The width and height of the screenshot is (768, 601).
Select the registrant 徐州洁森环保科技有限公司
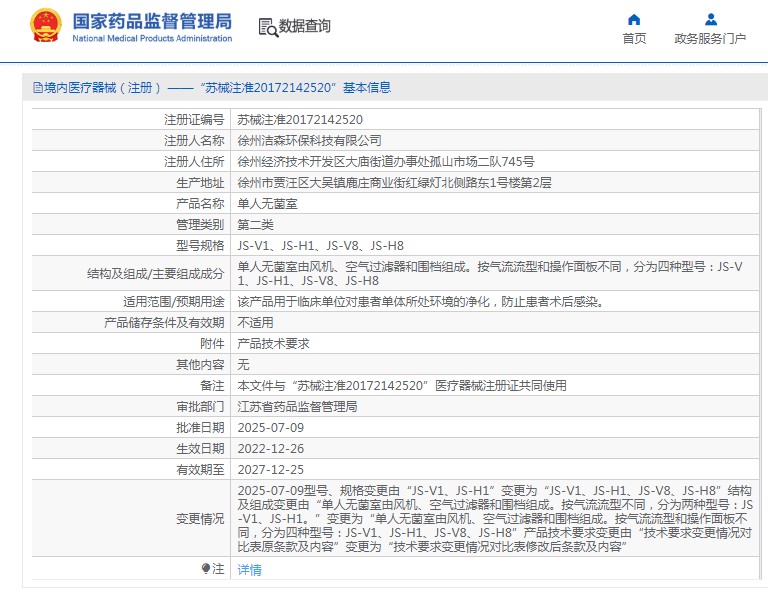[310, 141]
